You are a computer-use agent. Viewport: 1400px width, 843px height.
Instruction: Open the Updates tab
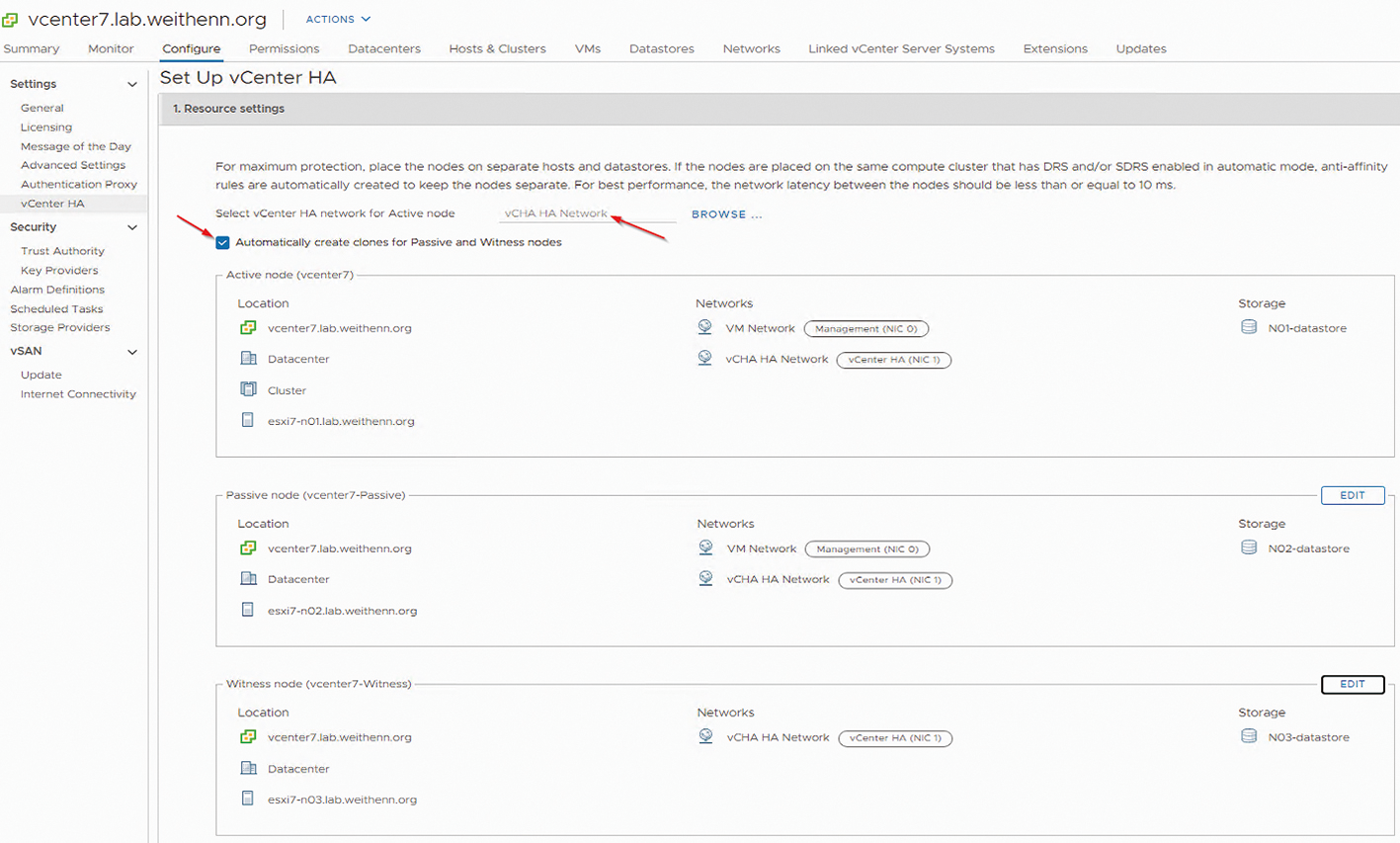point(1141,48)
